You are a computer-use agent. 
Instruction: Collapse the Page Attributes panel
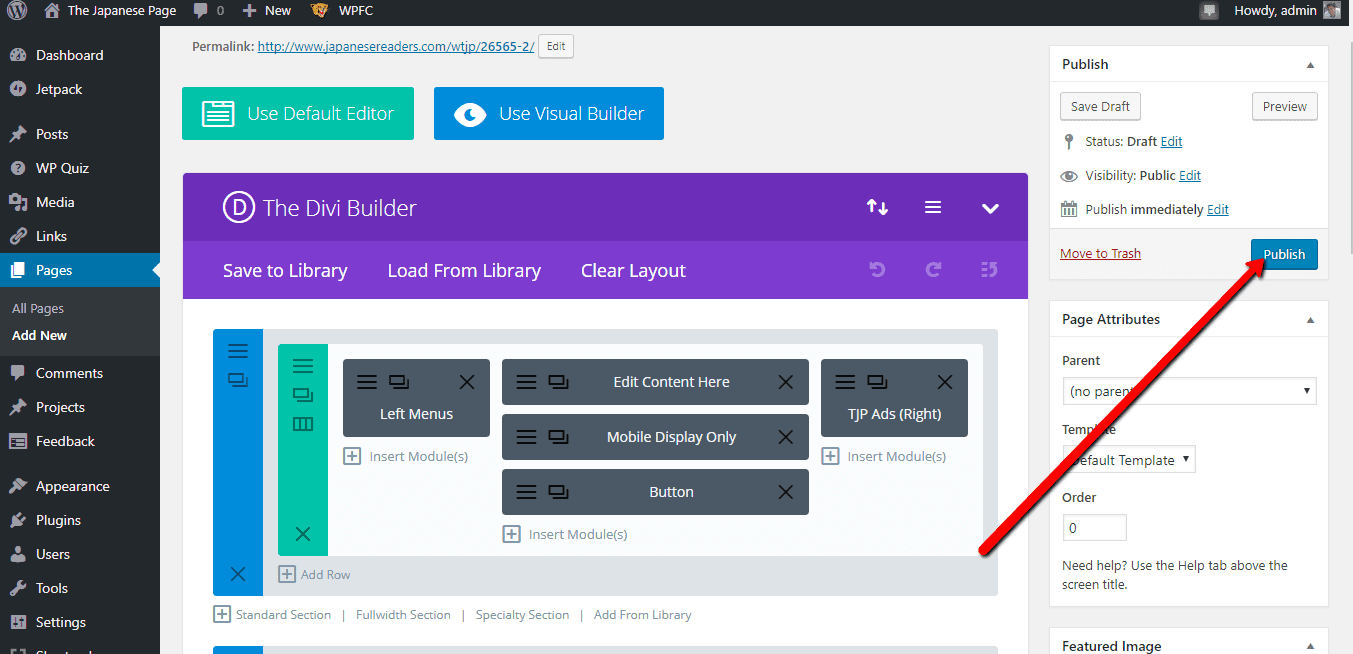tap(1310, 319)
